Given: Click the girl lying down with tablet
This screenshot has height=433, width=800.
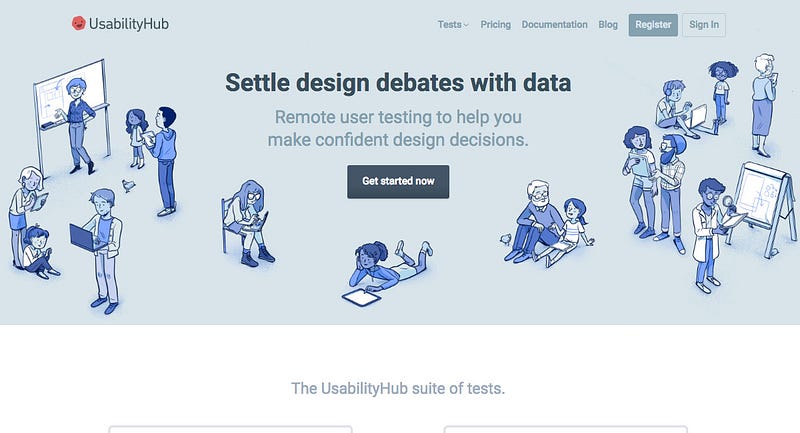Looking at the screenshot, I should (x=386, y=272).
